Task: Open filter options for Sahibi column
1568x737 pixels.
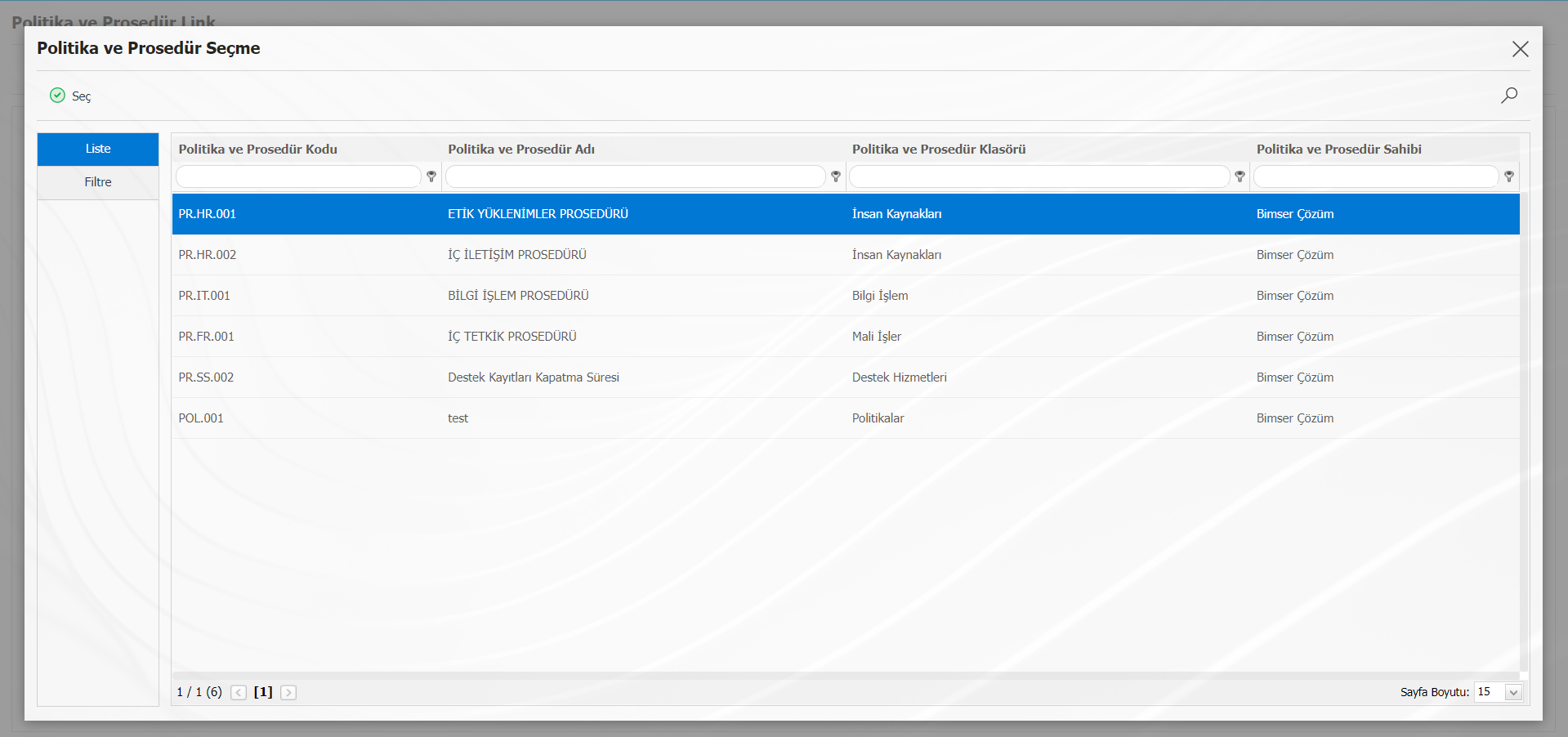Action: [1509, 176]
